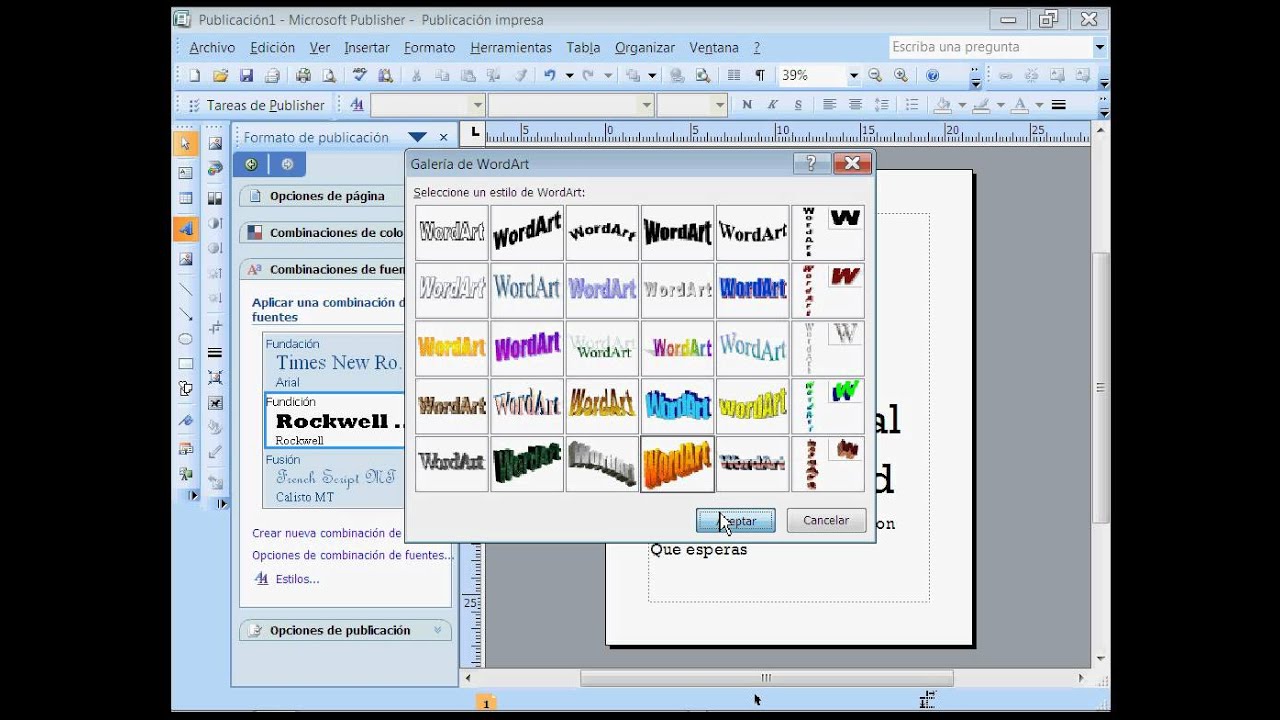Screen dimensions: 1280x720
Task: Click Cancelar in the WordArt Gallery
Action: (x=826, y=521)
